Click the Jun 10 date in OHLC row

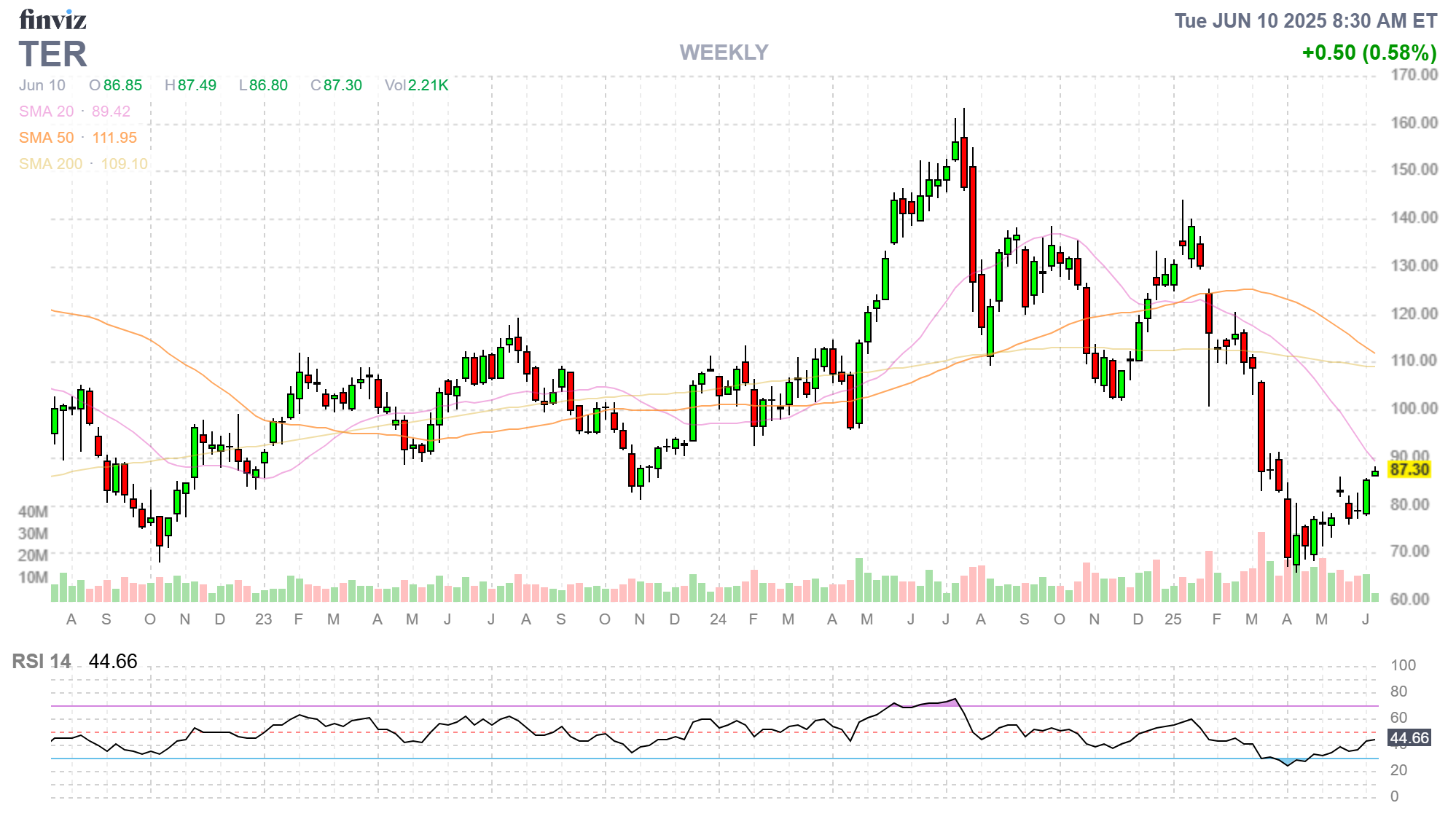click(x=42, y=85)
